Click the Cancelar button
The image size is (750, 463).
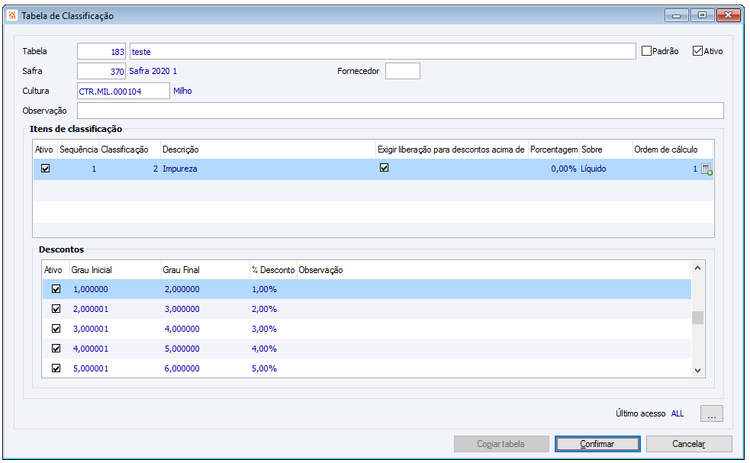click(x=689, y=444)
